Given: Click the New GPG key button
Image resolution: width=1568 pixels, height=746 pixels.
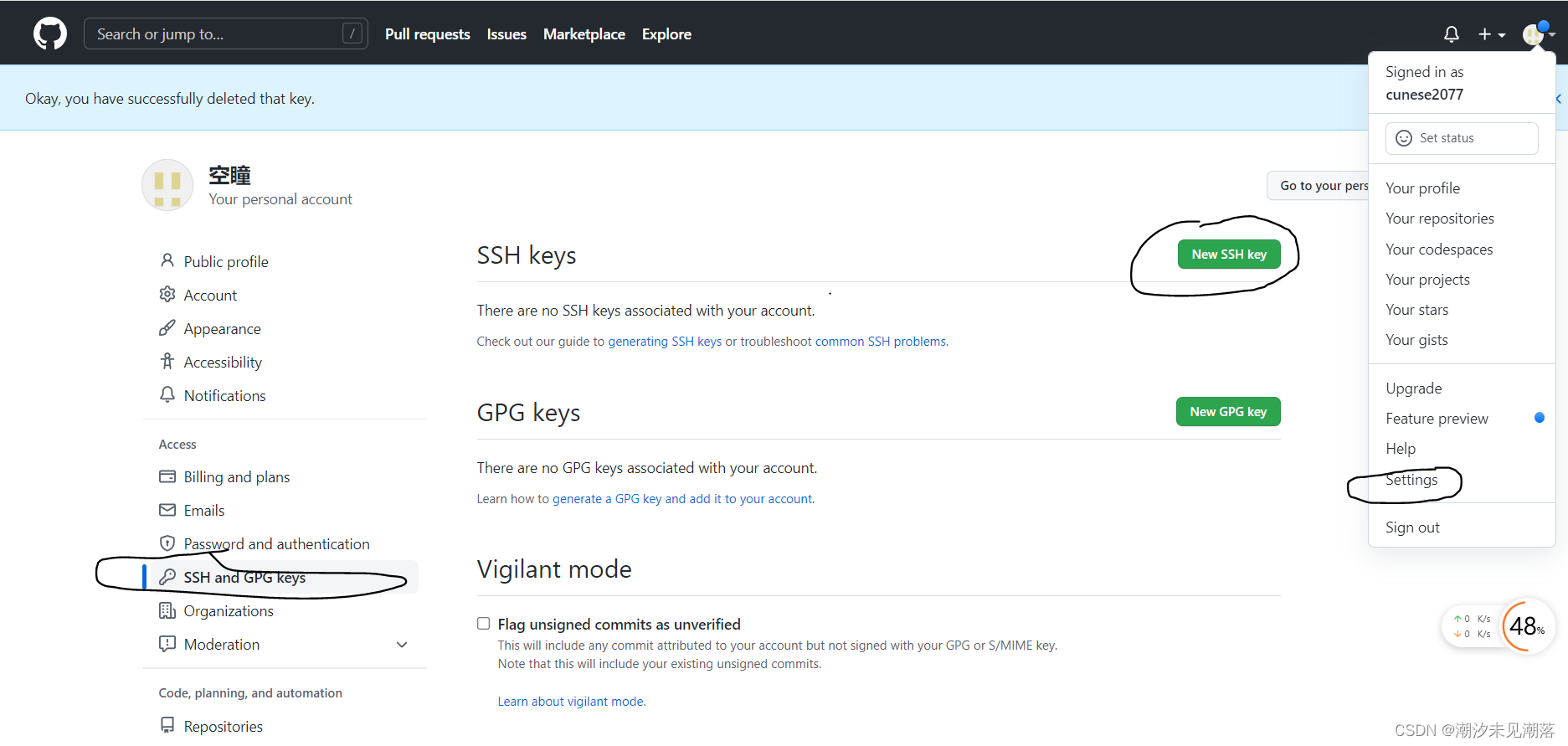Looking at the screenshot, I should pos(1228,412).
